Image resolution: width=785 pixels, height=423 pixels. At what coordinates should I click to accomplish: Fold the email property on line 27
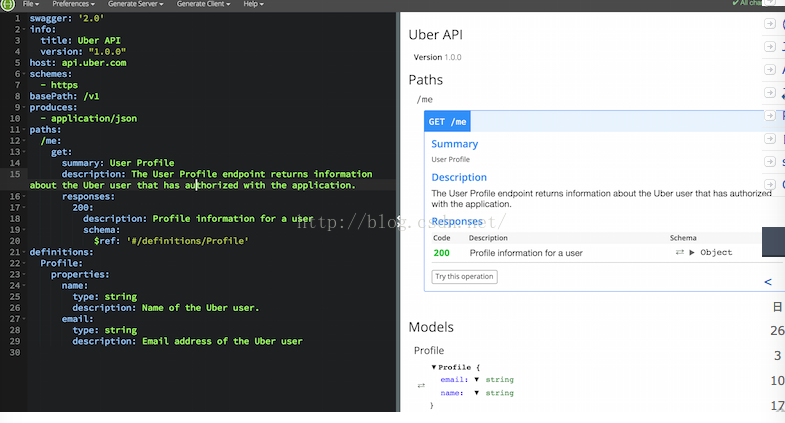pos(24,319)
